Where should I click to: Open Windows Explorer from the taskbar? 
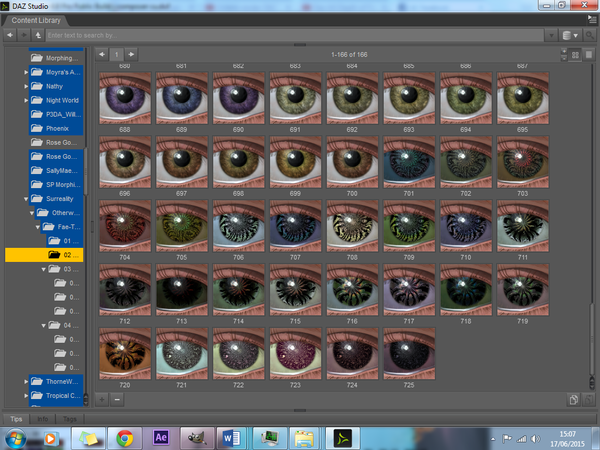tap(306, 438)
